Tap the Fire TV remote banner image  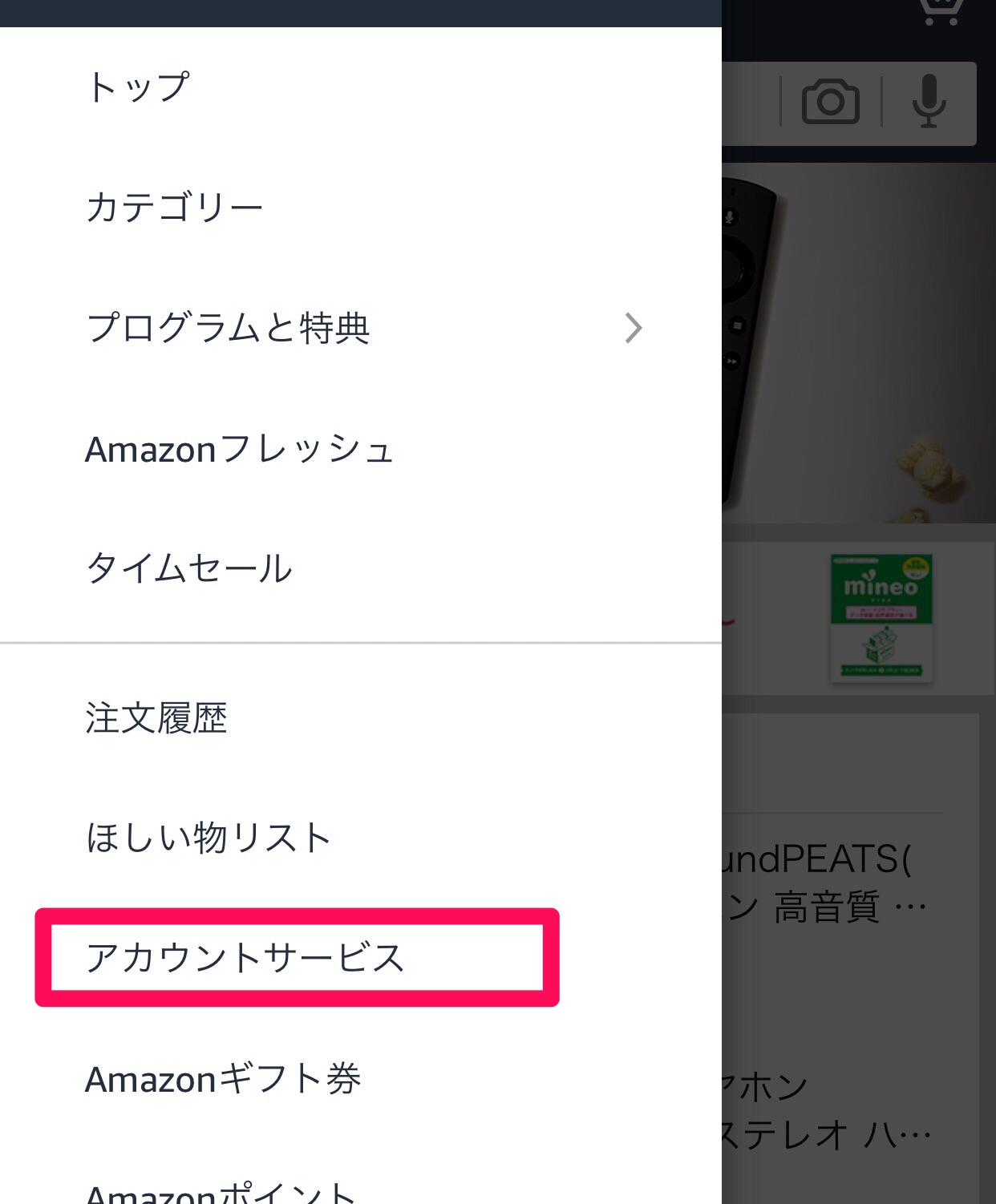point(858,345)
